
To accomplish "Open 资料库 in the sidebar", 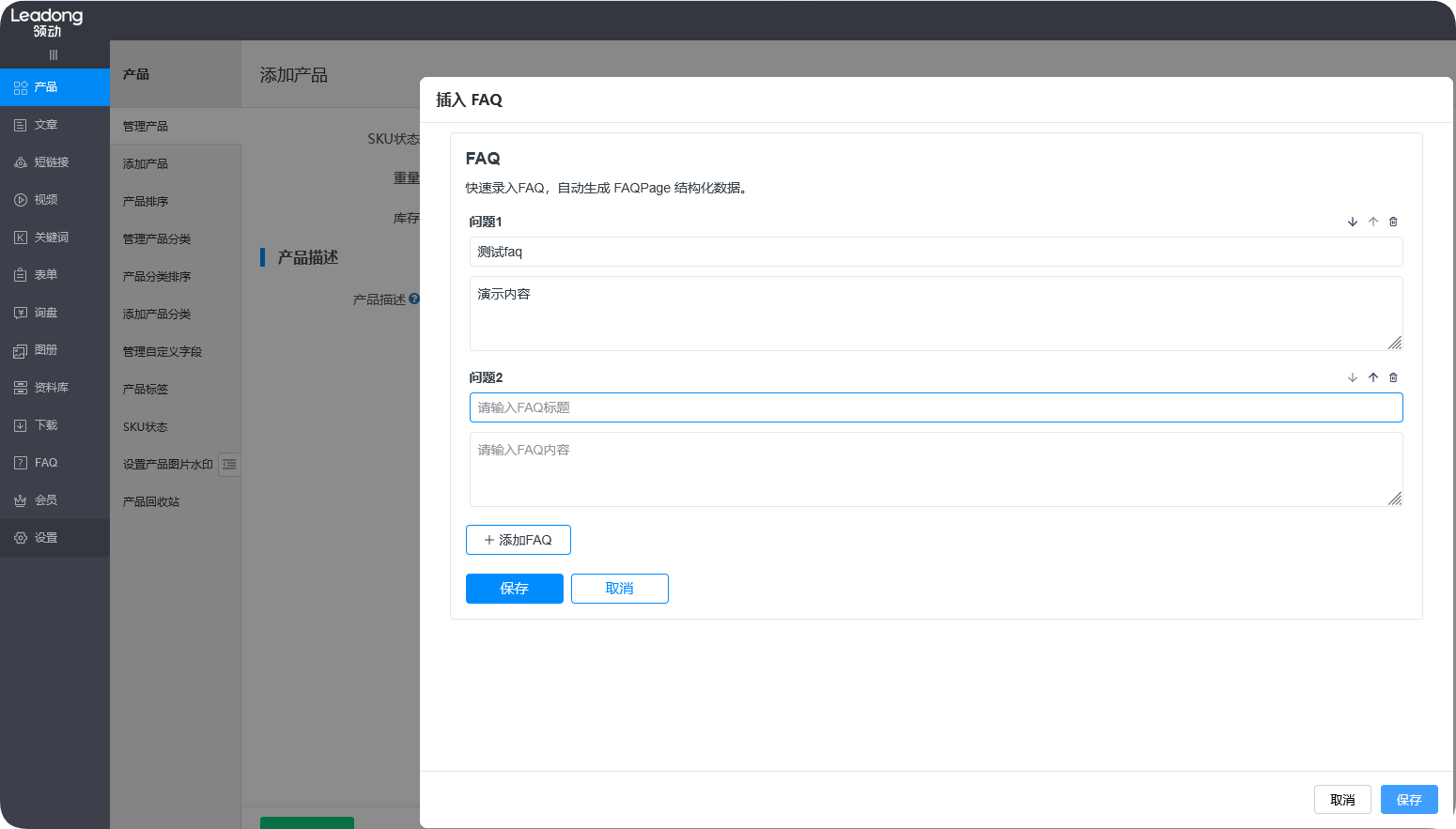I will (54, 388).
